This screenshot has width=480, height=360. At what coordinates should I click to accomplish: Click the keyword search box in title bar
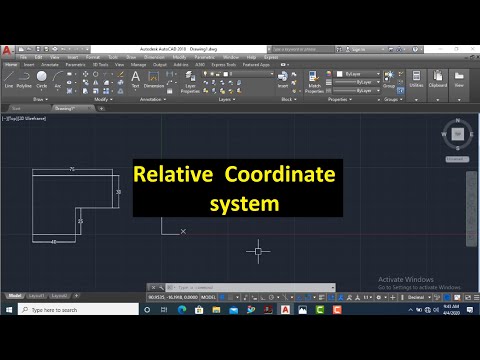tap(303, 49)
